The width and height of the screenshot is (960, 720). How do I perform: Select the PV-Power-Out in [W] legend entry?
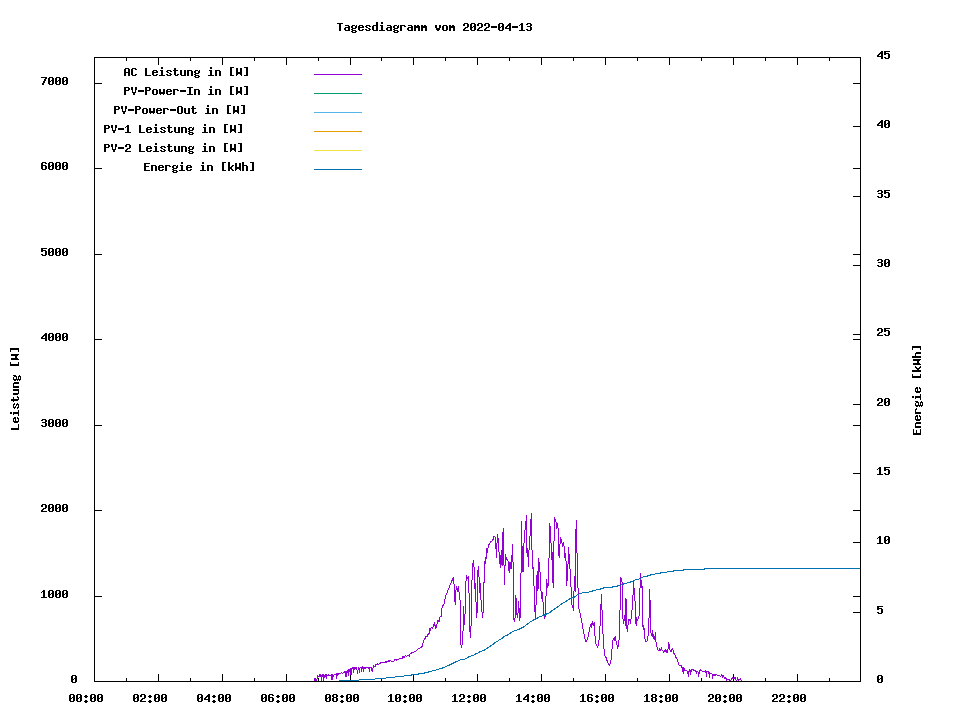(180, 110)
